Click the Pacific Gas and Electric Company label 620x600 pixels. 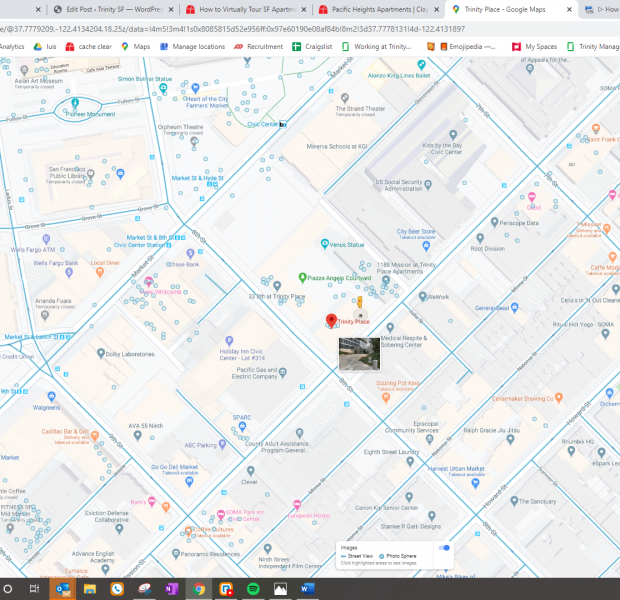click(x=255, y=373)
